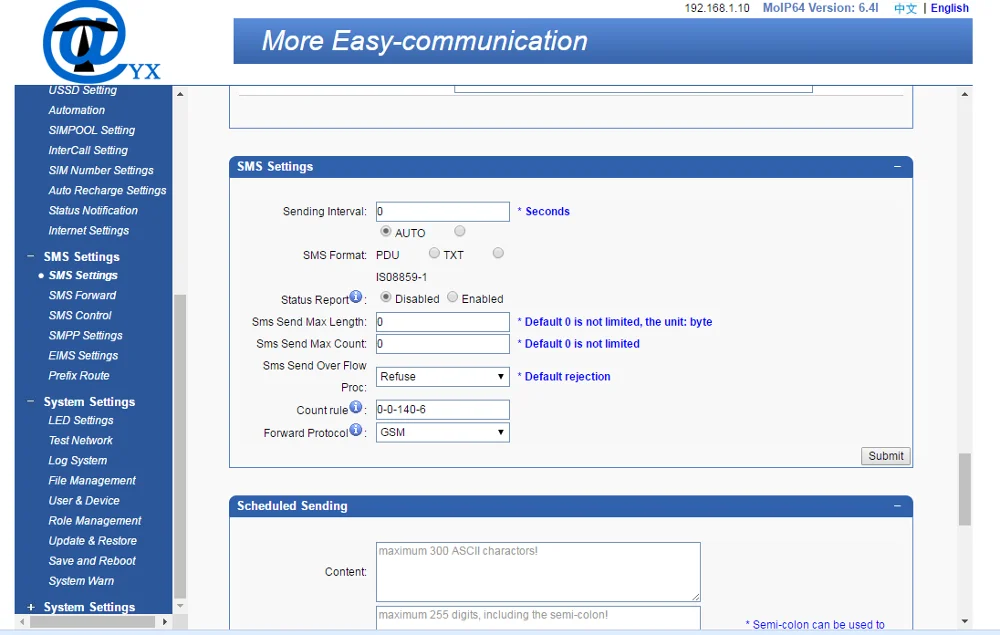Screen dimensions: 1000x635
Task: Click the info icon beside Count rule
Action: pyautogui.click(x=356, y=407)
